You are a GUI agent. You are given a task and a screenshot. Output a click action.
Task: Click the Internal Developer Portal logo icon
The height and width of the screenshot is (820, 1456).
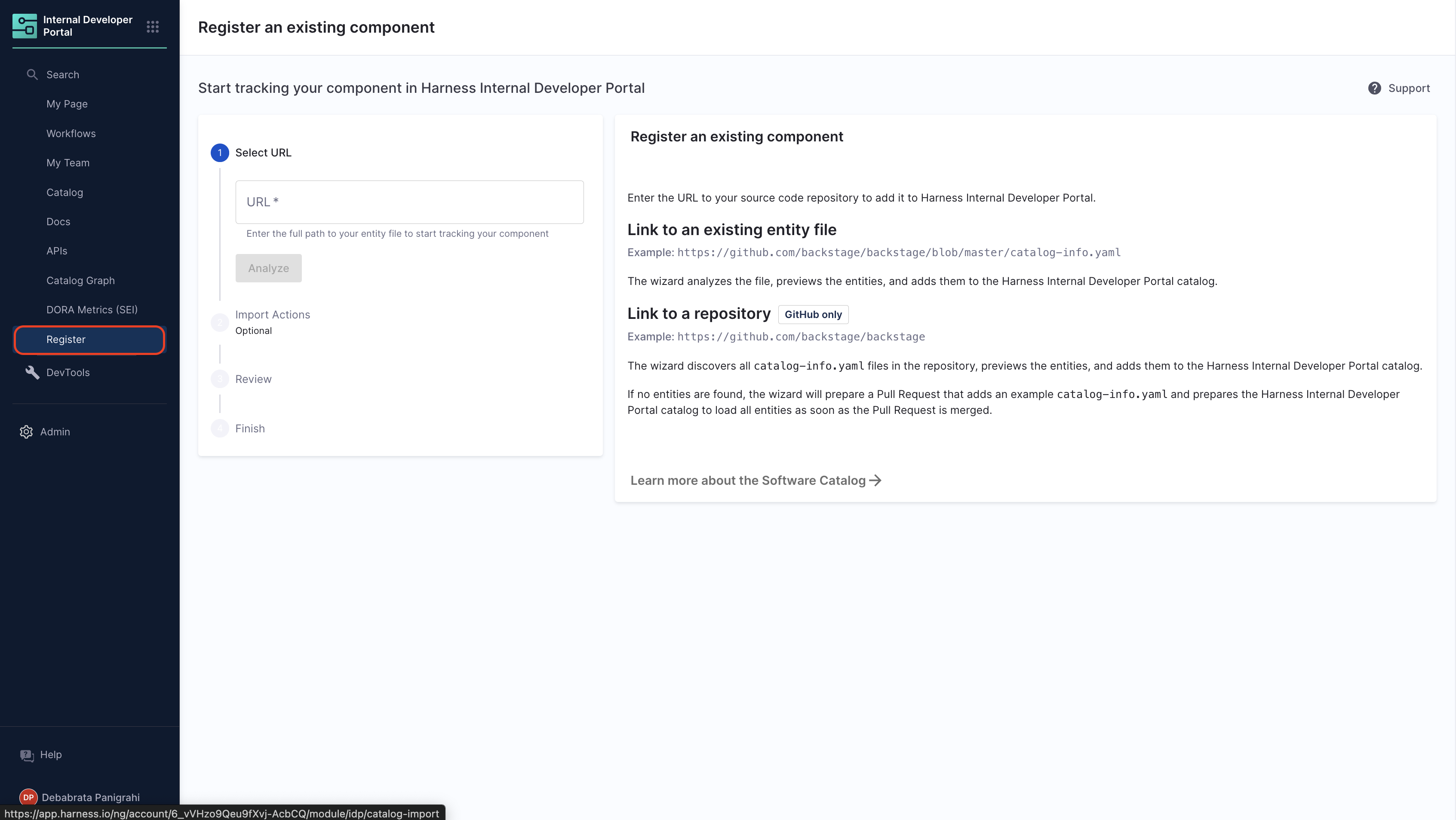(25, 26)
